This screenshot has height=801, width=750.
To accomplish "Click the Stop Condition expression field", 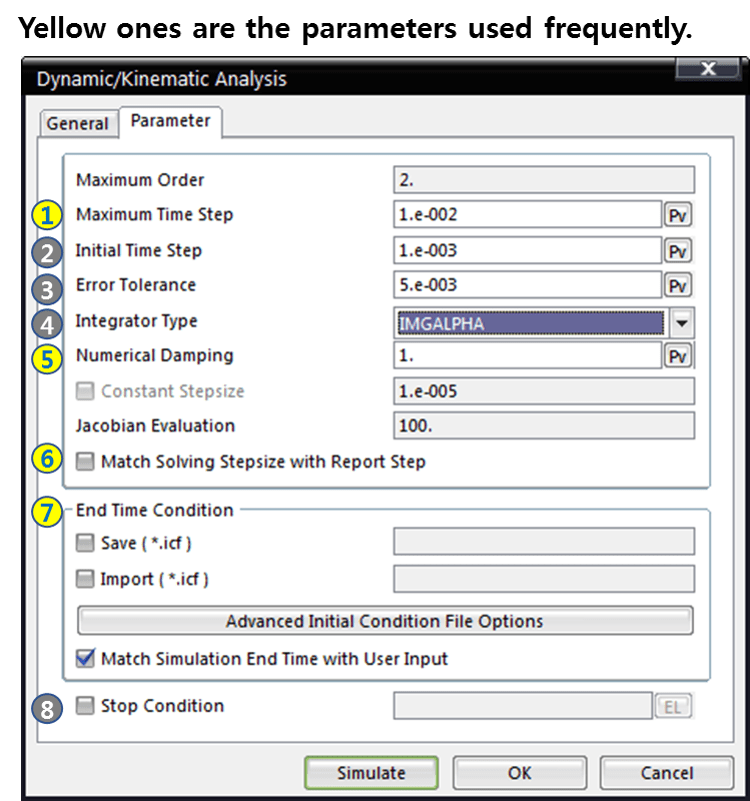I will point(523,706).
